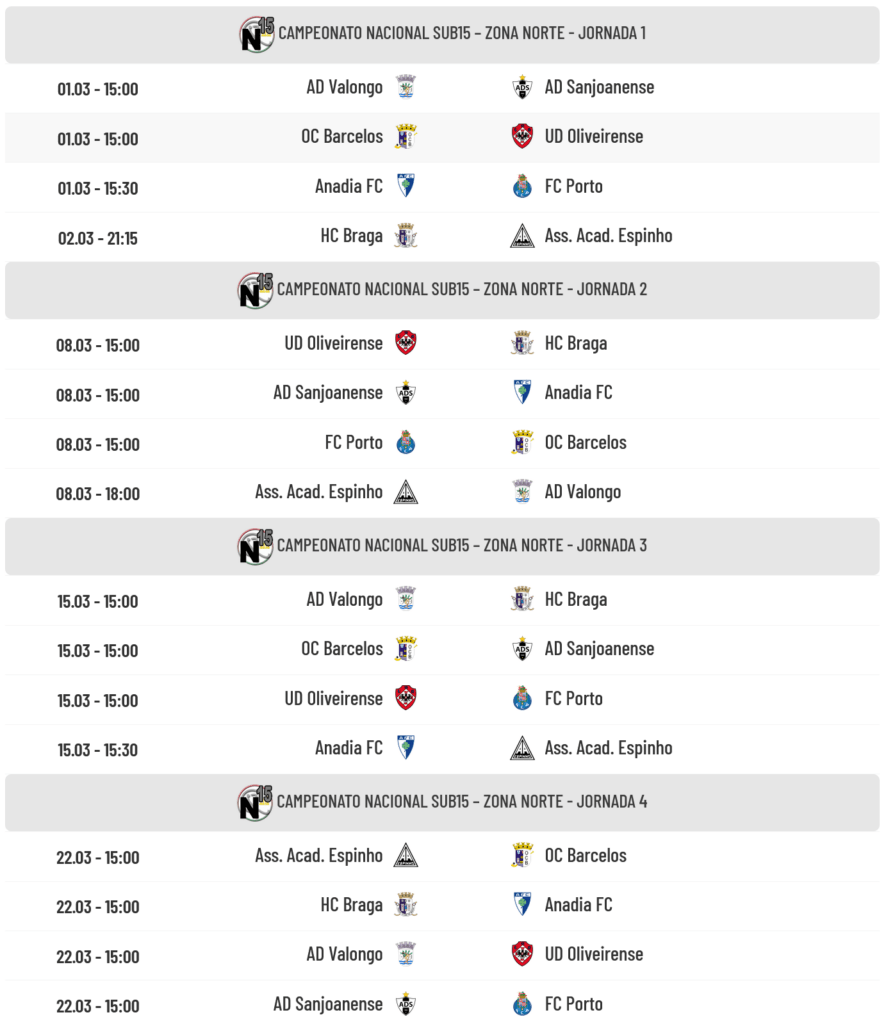The image size is (886, 1024).
Task: Click the N15 logo in Jornada 3 header
Action: pos(256,546)
